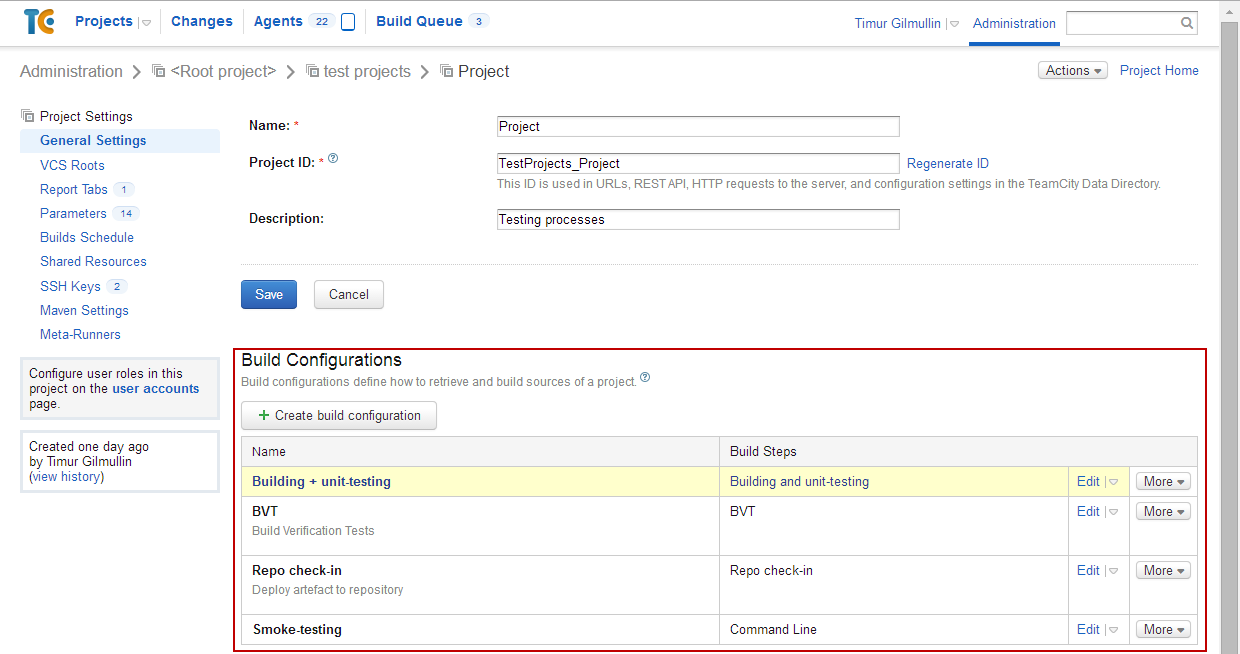The height and width of the screenshot is (654, 1240).
Task: Click the test projects breadcrumb icon
Action: pos(312,71)
